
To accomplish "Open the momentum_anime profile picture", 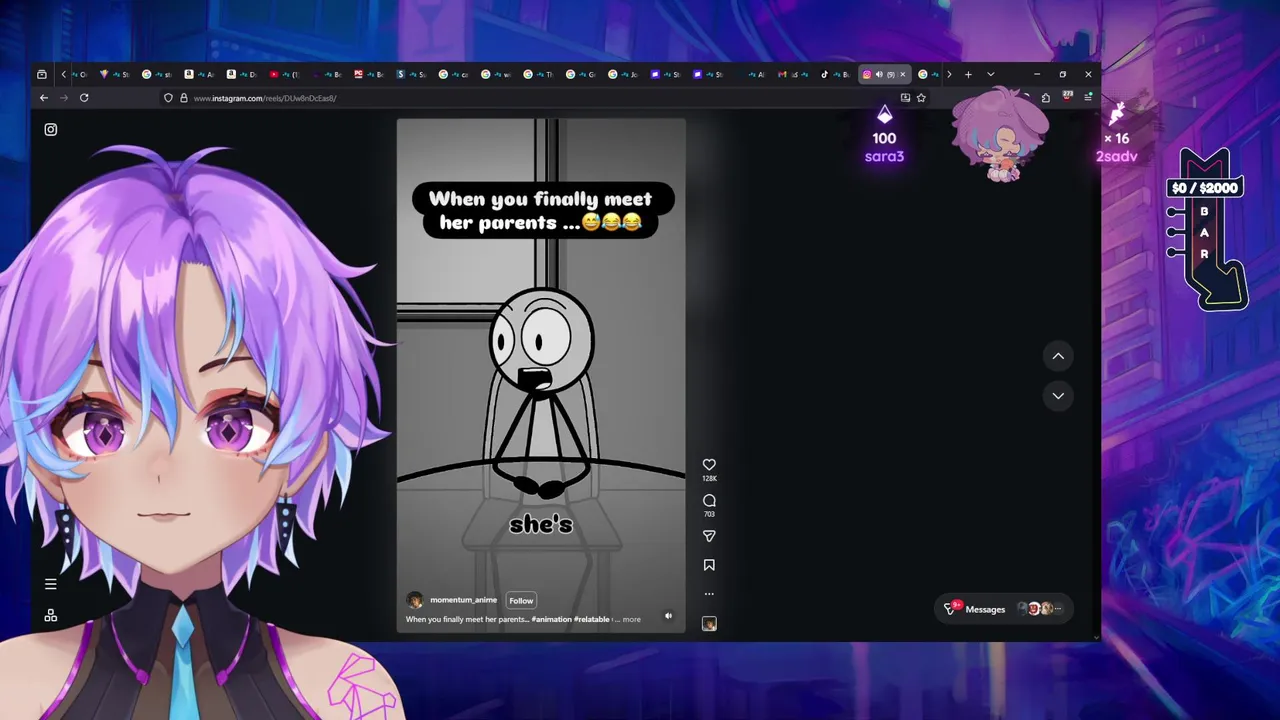I will (415, 600).
